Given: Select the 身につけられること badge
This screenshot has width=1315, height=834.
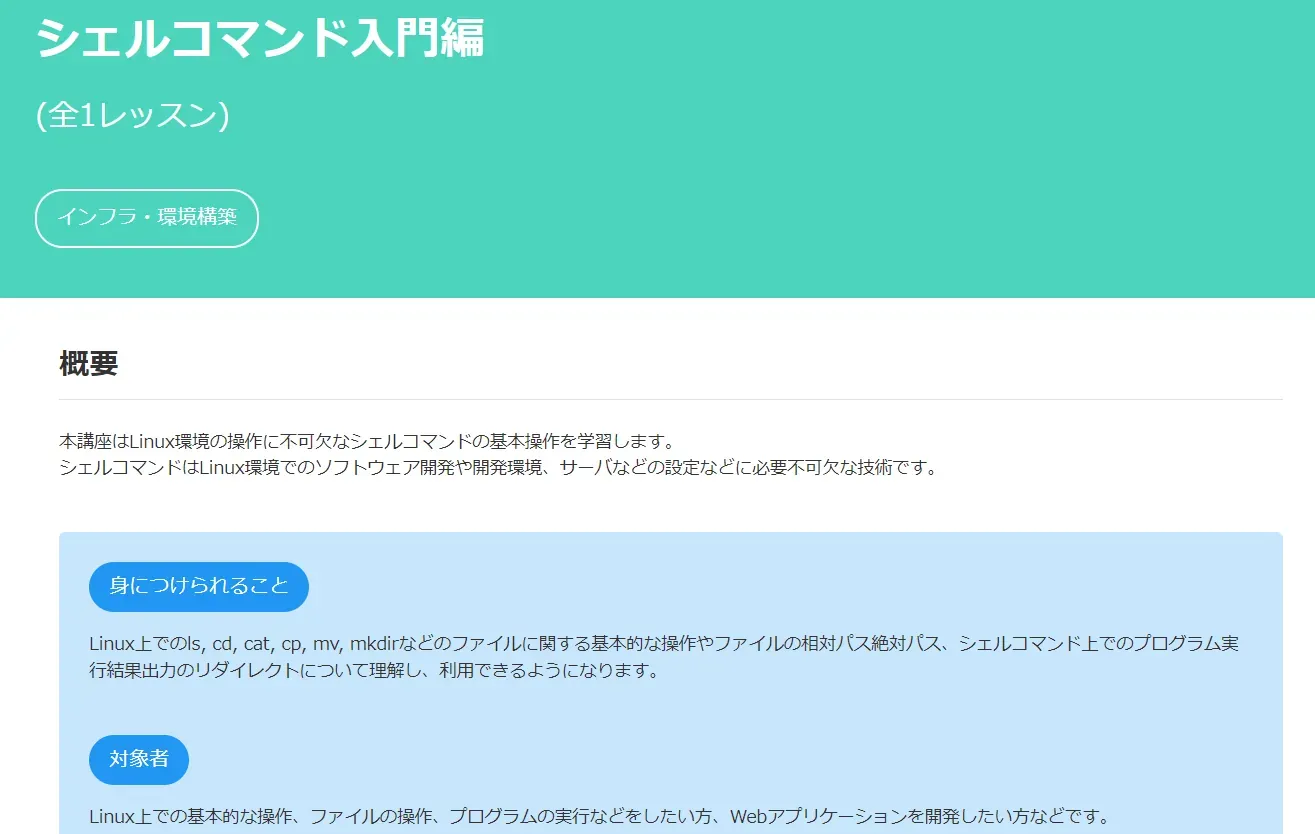Looking at the screenshot, I should pos(199,587).
